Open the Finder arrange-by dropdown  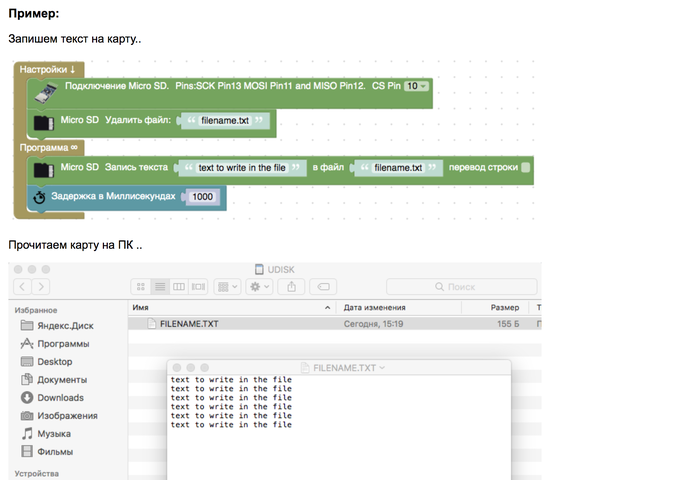(228, 287)
